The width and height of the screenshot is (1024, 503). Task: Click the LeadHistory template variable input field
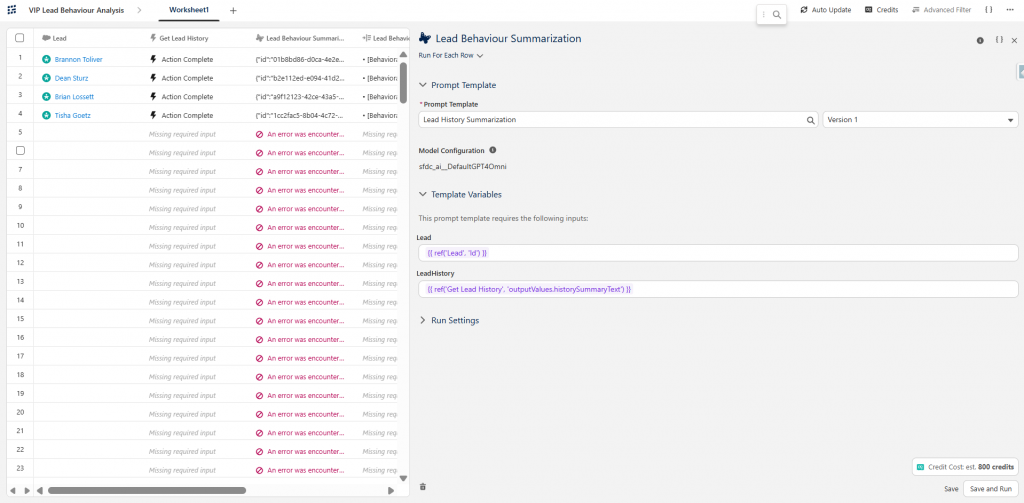pos(718,289)
